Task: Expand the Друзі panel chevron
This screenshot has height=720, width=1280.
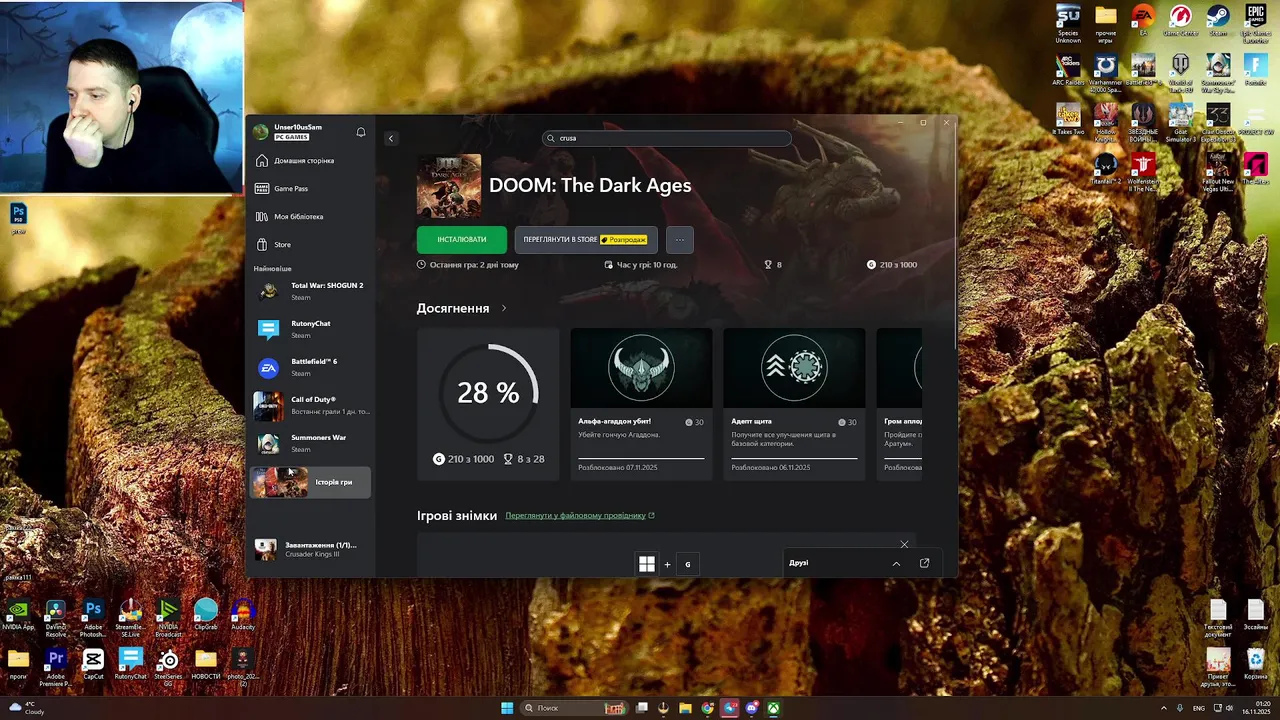Action: [896, 563]
